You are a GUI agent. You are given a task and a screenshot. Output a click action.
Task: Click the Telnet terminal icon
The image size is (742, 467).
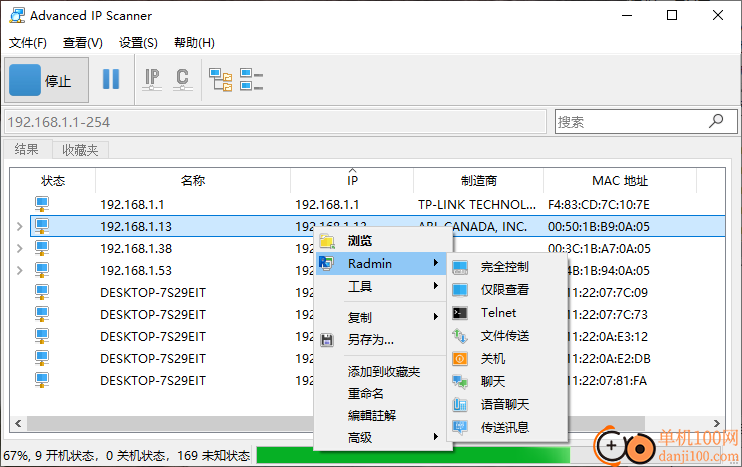460,313
